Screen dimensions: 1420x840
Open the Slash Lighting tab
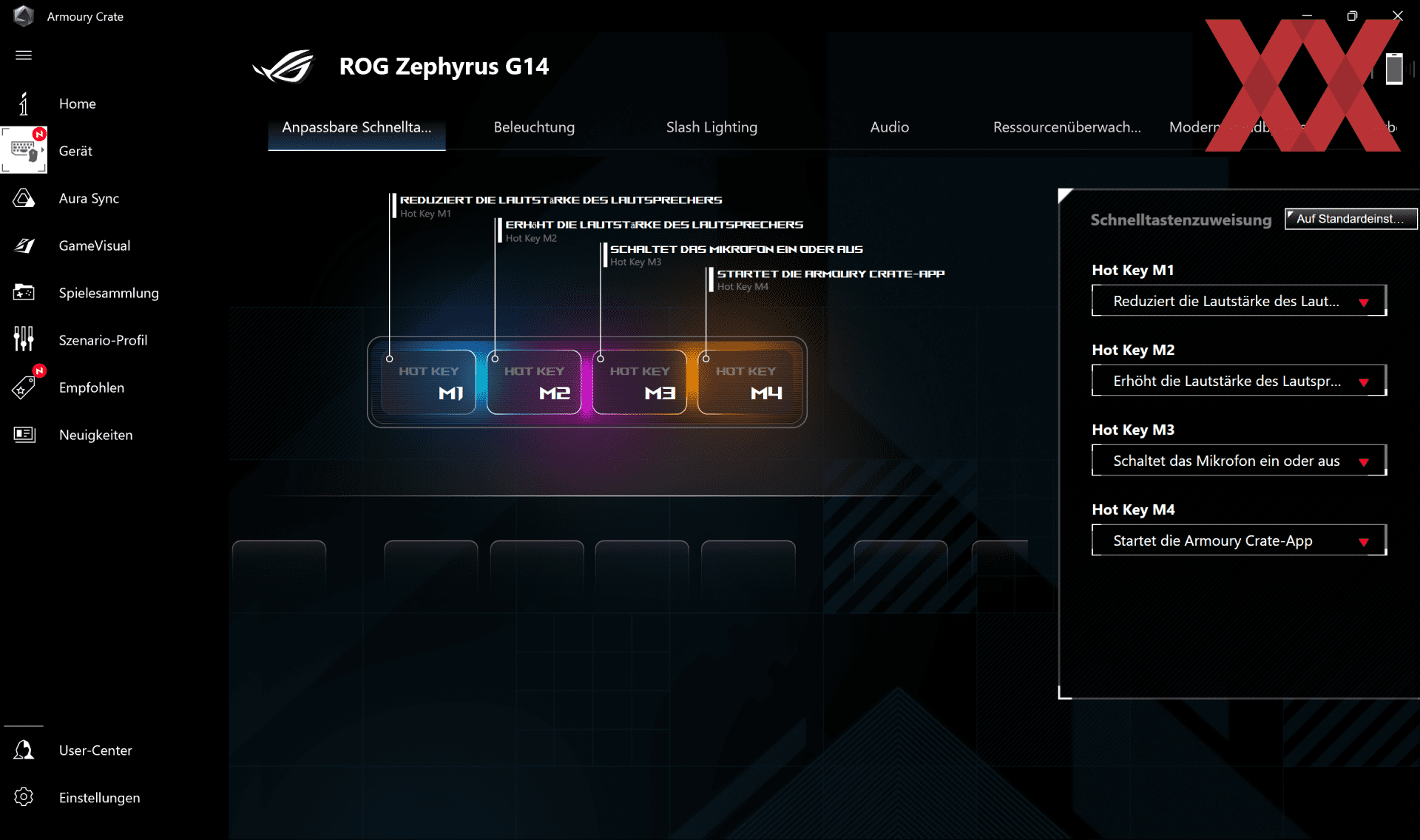click(x=711, y=127)
